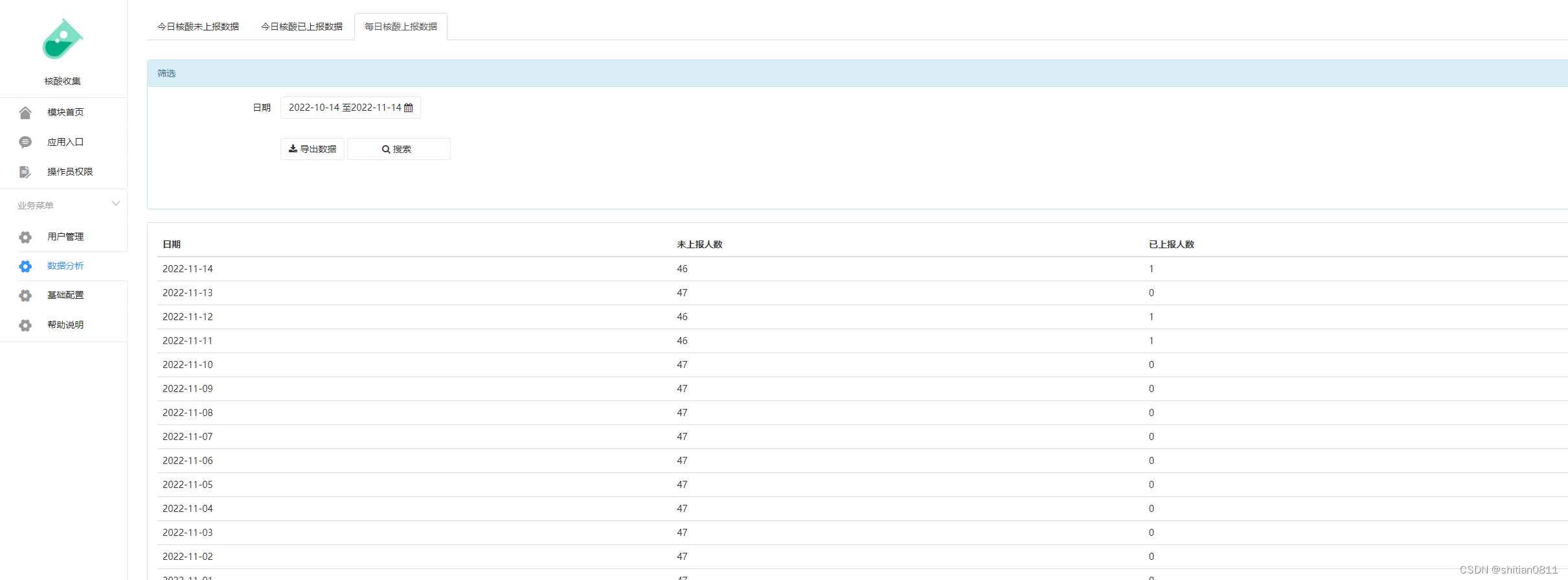Click the 已上报人数 column header
Viewport: 1568px width, 580px height.
pyautogui.click(x=1172, y=244)
